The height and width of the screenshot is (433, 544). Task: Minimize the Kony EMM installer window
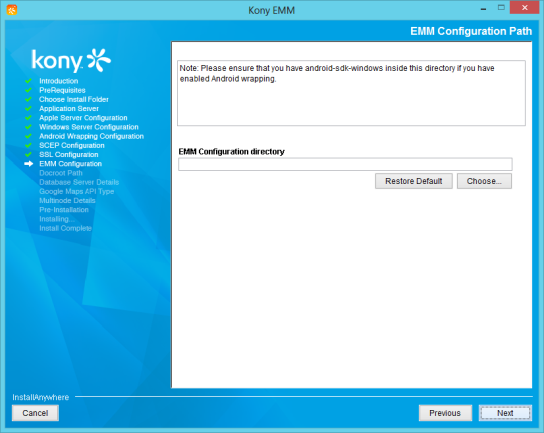click(x=483, y=8)
